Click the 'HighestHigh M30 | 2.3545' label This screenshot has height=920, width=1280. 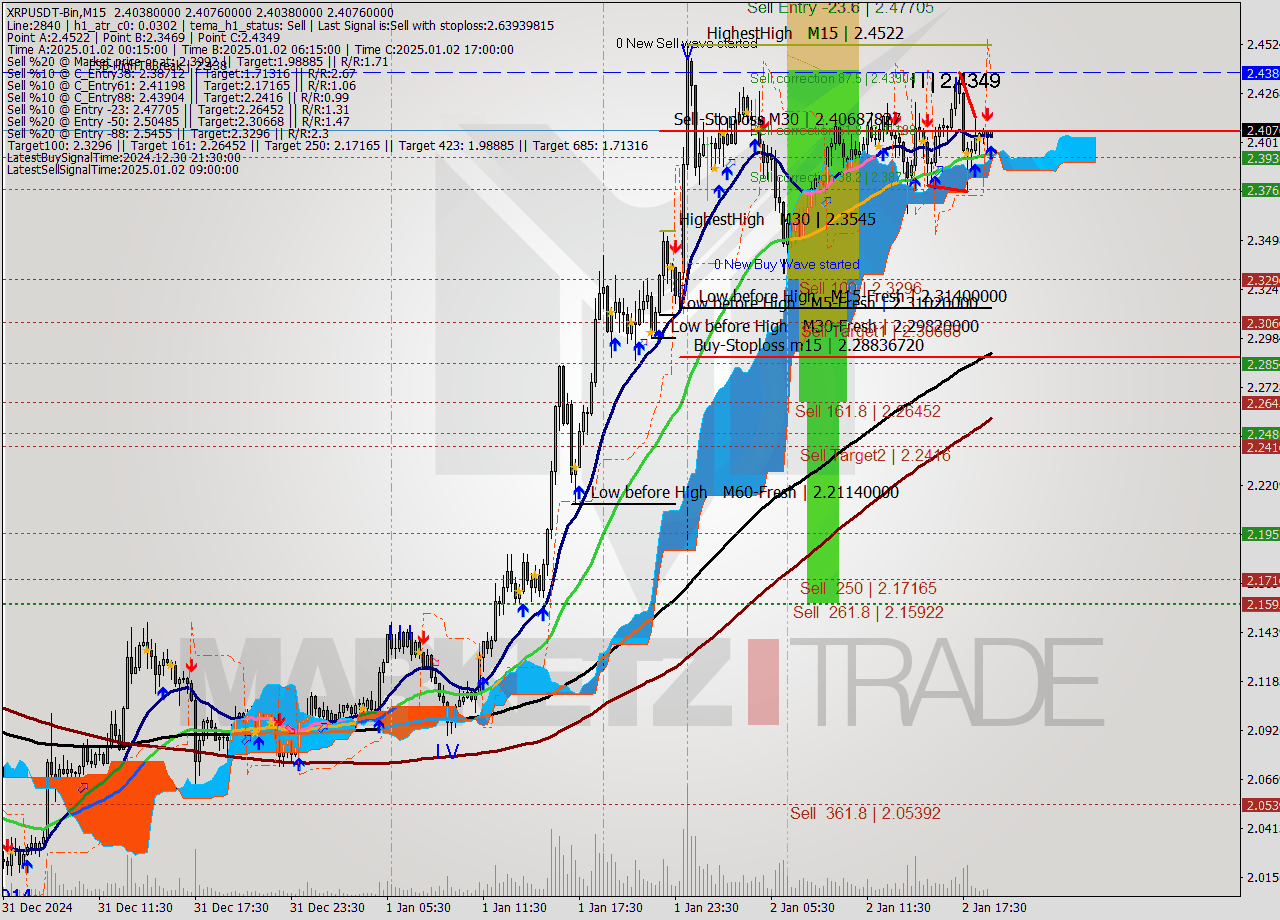(777, 219)
